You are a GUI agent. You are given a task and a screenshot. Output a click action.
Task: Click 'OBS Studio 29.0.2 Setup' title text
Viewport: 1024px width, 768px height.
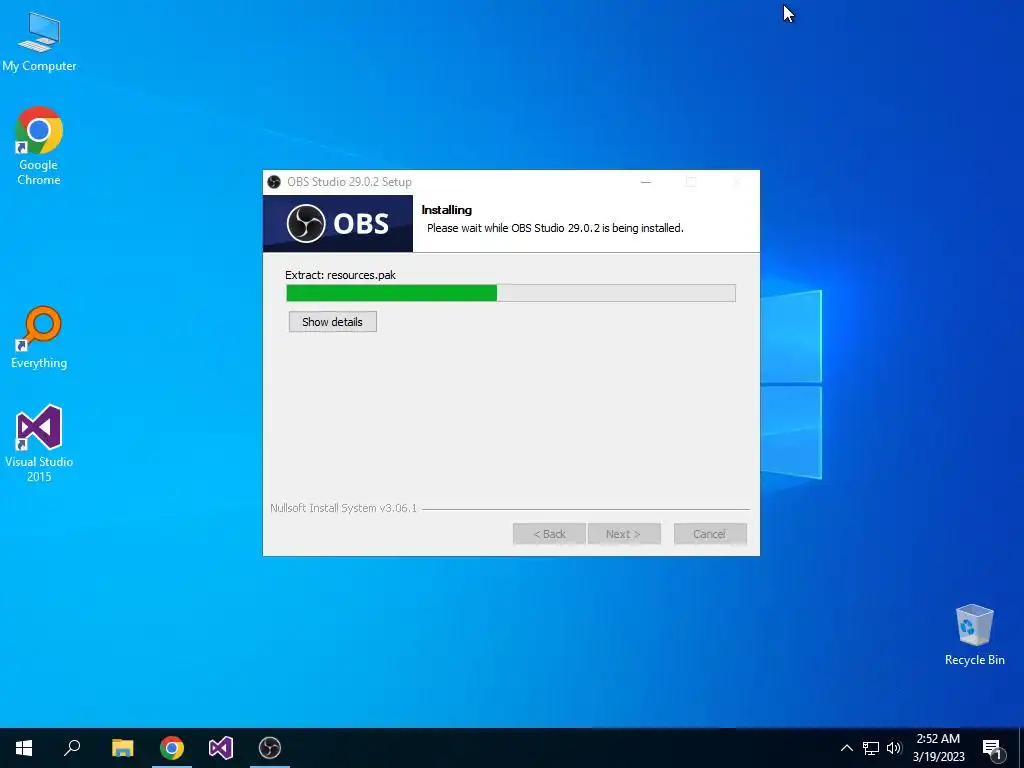pyautogui.click(x=349, y=182)
